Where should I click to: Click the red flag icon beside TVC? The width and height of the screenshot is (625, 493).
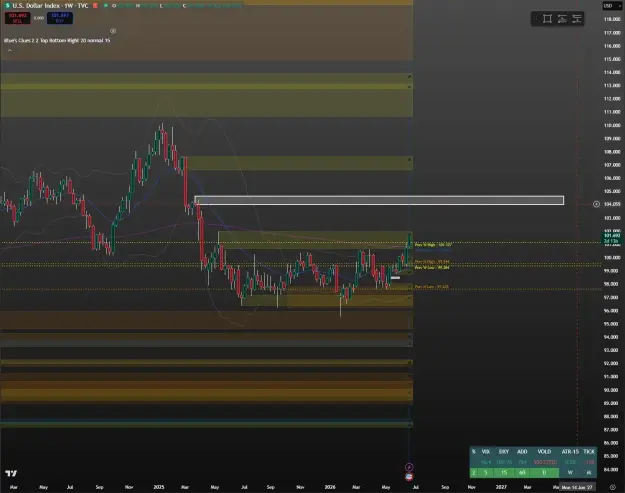point(95,6)
